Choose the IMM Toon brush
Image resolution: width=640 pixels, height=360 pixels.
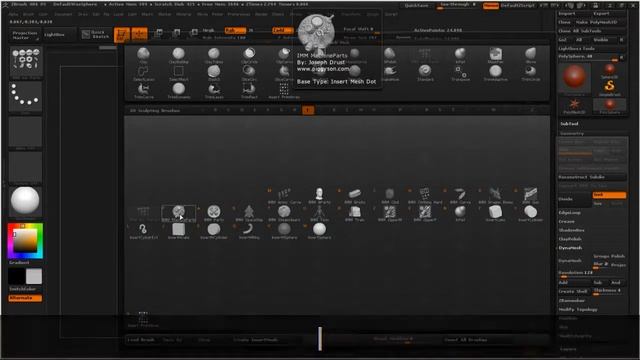point(319,213)
